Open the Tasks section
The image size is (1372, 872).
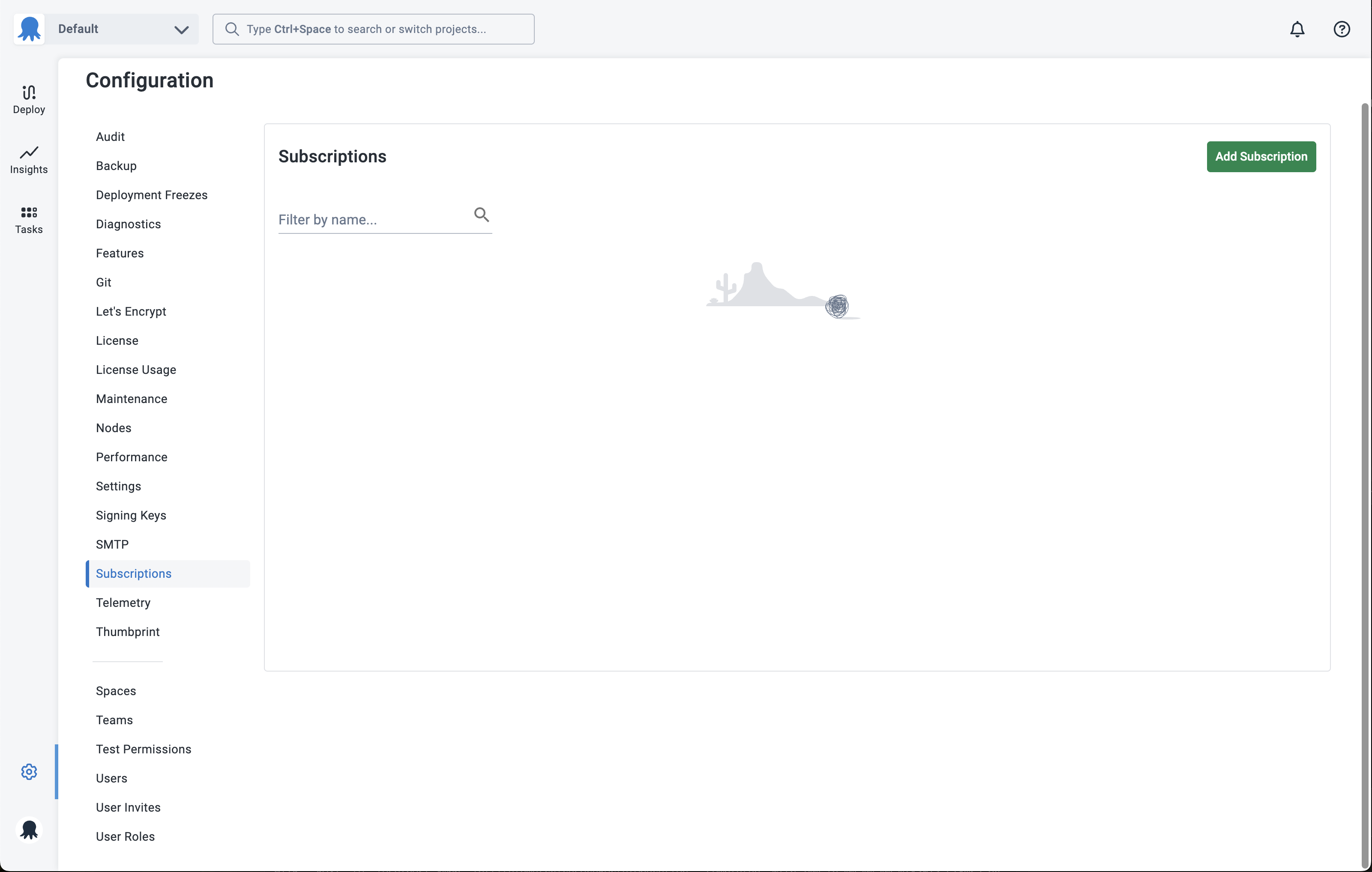[x=29, y=220]
